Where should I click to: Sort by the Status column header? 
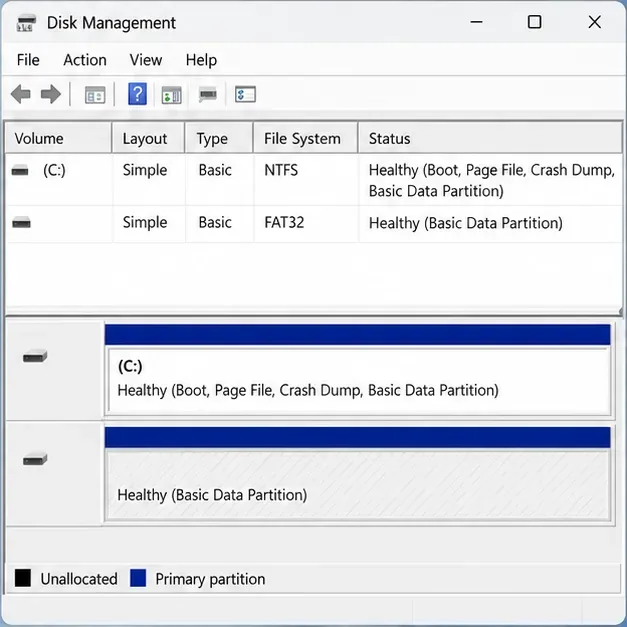(x=490, y=138)
